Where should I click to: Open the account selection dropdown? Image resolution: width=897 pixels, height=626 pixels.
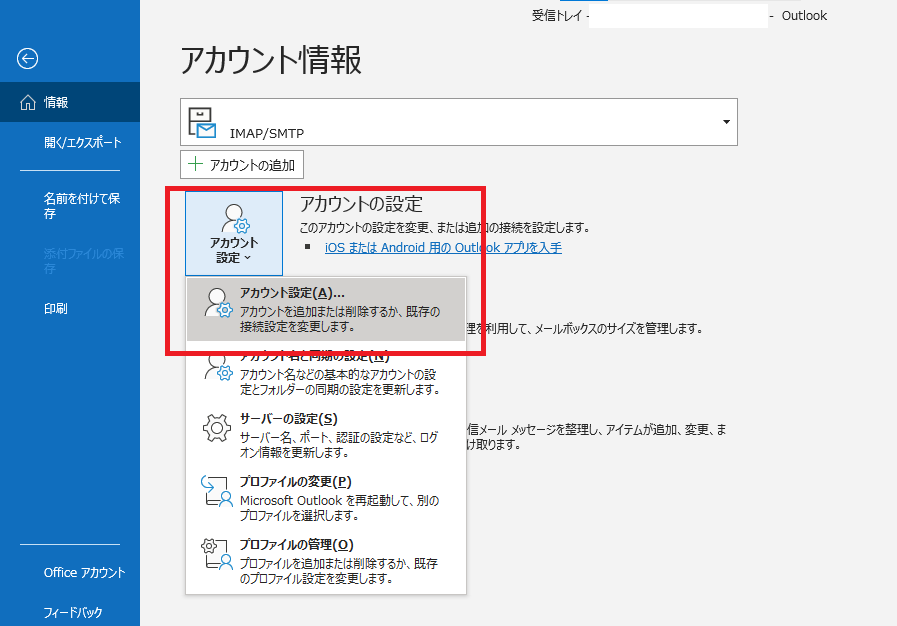724,121
